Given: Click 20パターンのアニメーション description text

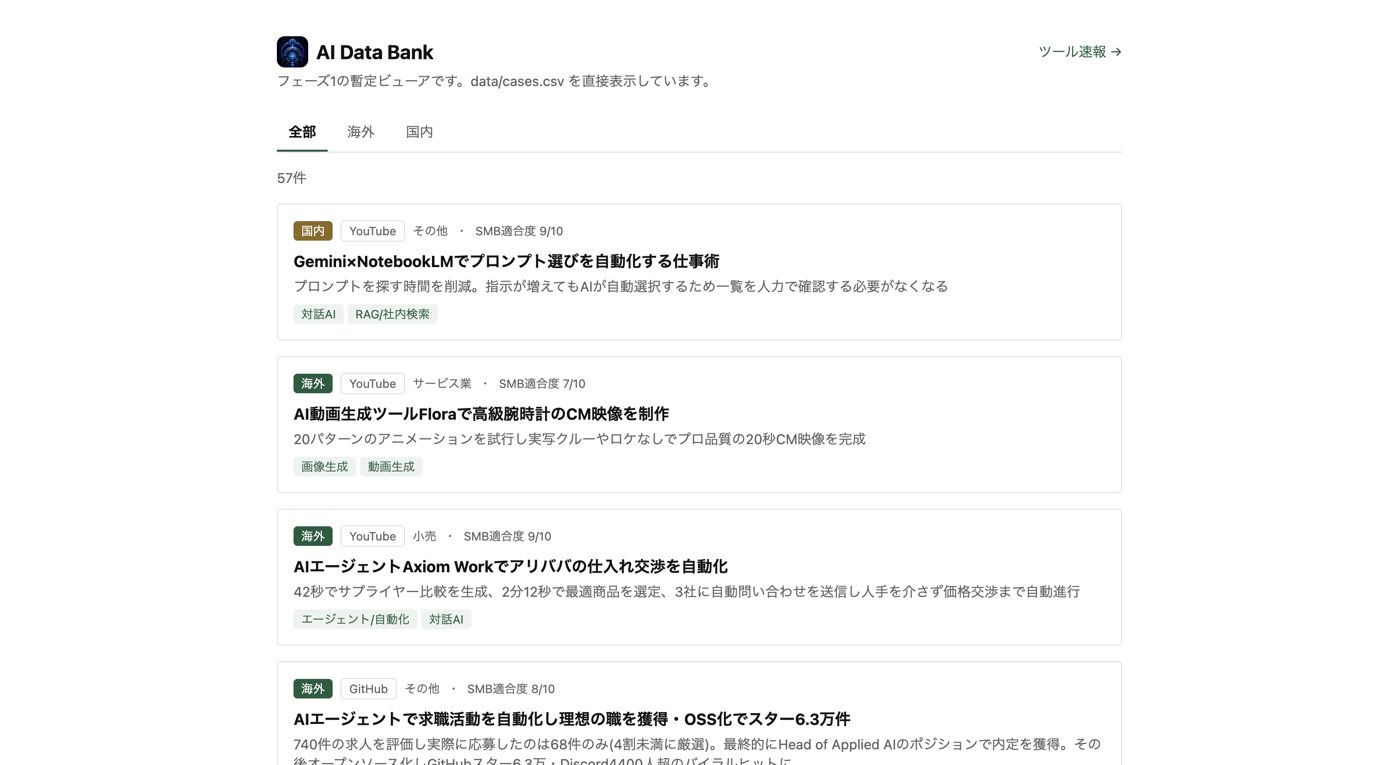Looking at the screenshot, I should pyautogui.click(x=580, y=439).
